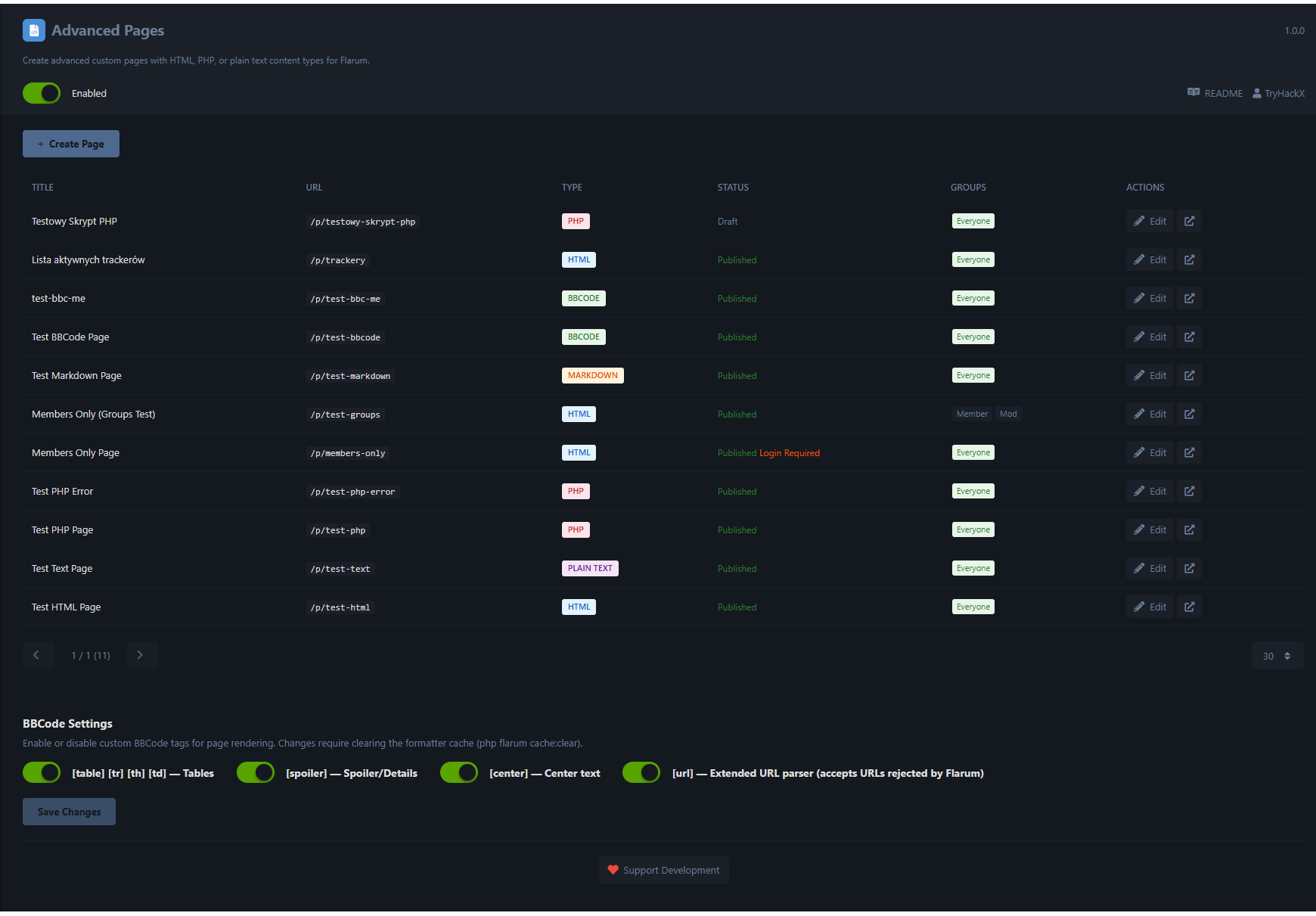Click the TryHackX author icon
The height and width of the screenshot is (916, 1316).
1255,92
